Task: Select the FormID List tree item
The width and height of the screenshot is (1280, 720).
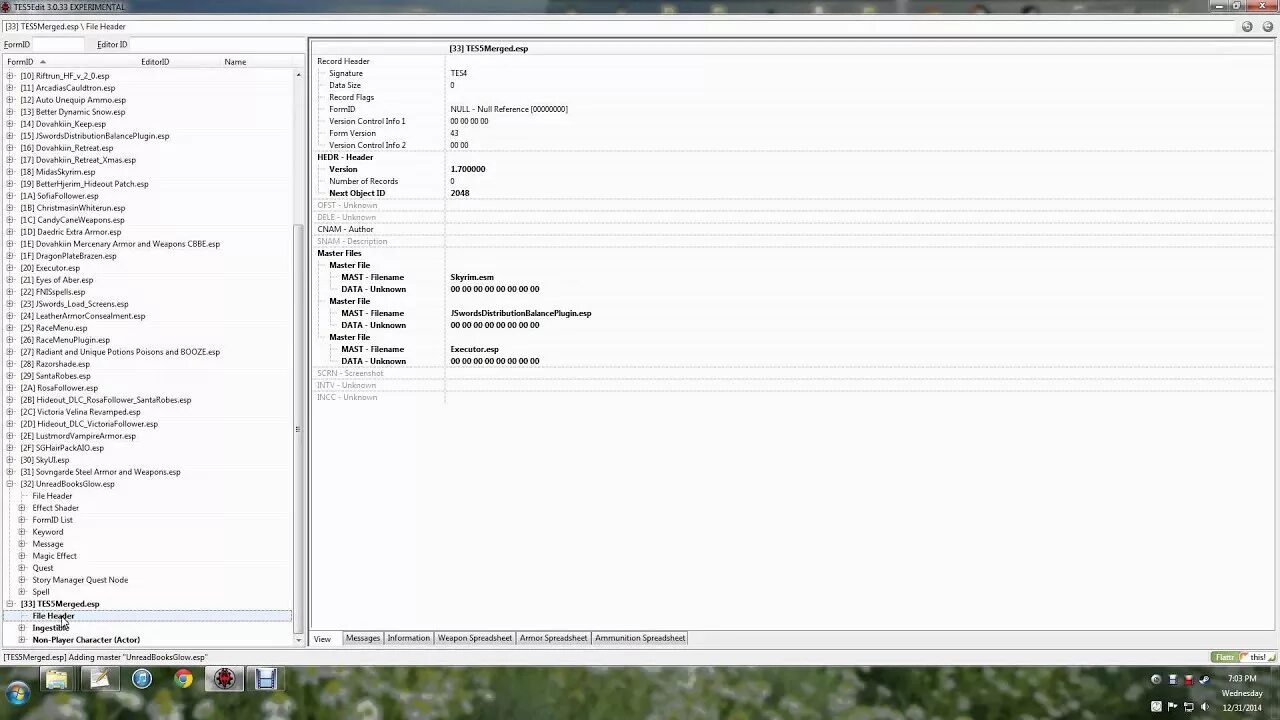Action: click(x=53, y=520)
